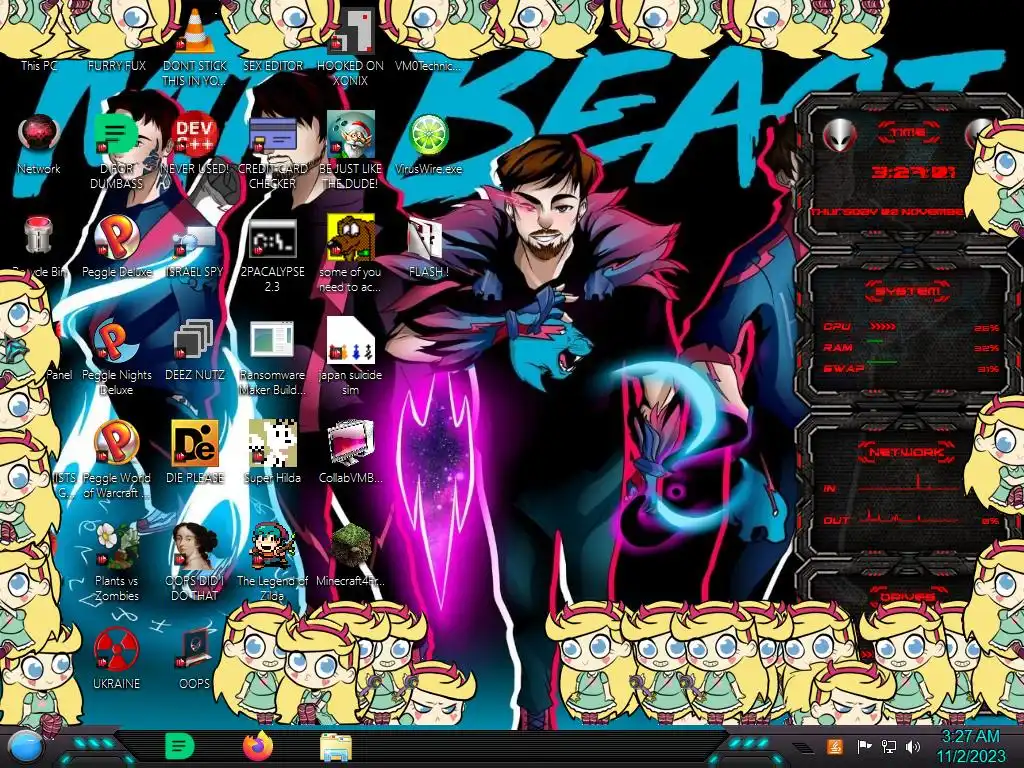Open the ISRAEL SPY shortcut
This screenshot has height=768, width=1024.
[x=195, y=240]
